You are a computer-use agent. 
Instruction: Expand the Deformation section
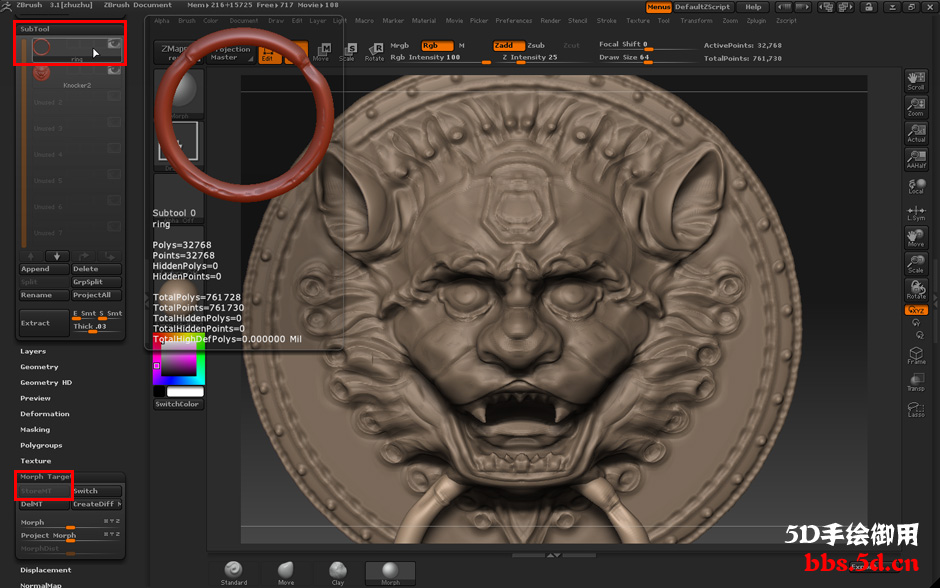coord(45,414)
